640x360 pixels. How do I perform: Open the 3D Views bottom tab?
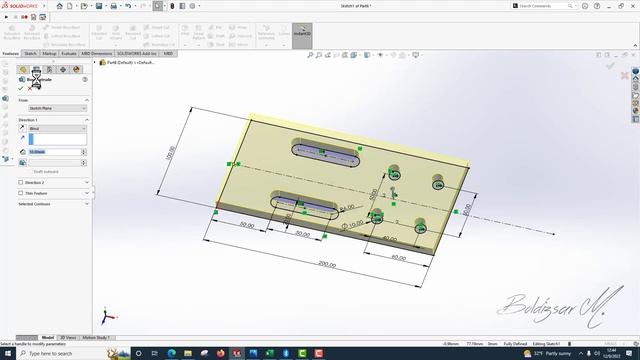pyautogui.click(x=68, y=338)
